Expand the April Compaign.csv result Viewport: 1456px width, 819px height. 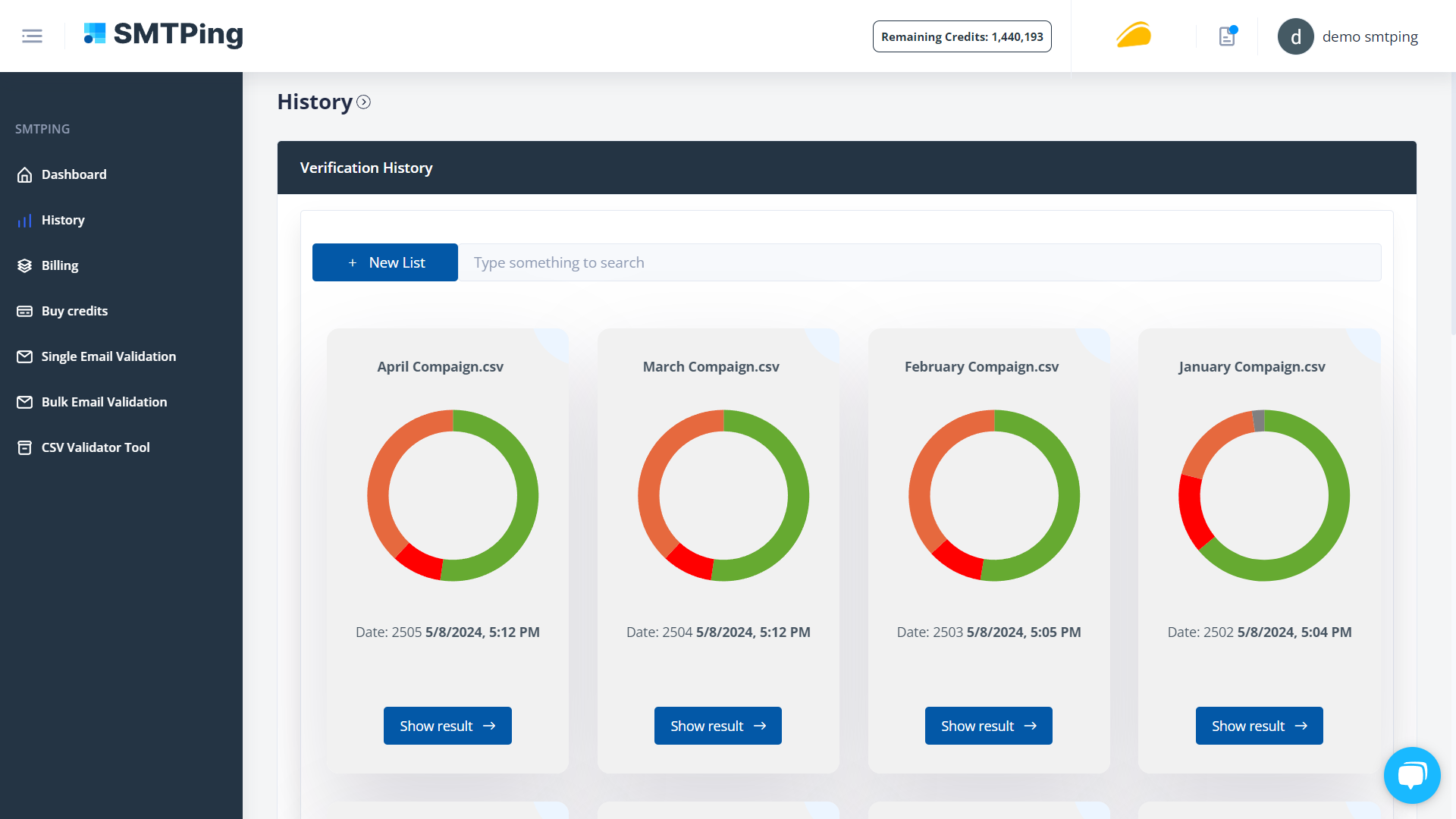pyautogui.click(x=447, y=726)
